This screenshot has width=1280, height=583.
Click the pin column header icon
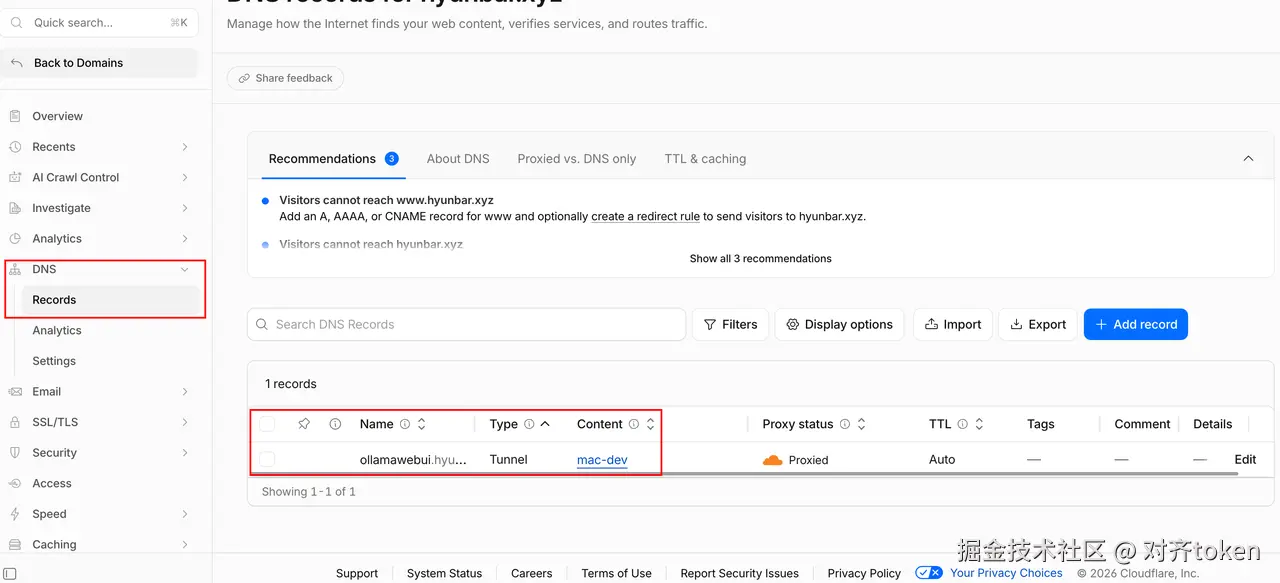(x=304, y=424)
